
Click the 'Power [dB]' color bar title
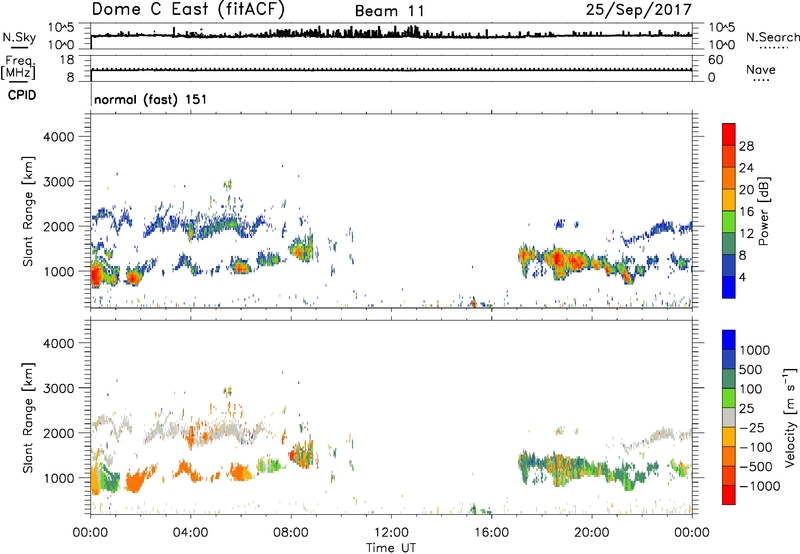(x=763, y=211)
